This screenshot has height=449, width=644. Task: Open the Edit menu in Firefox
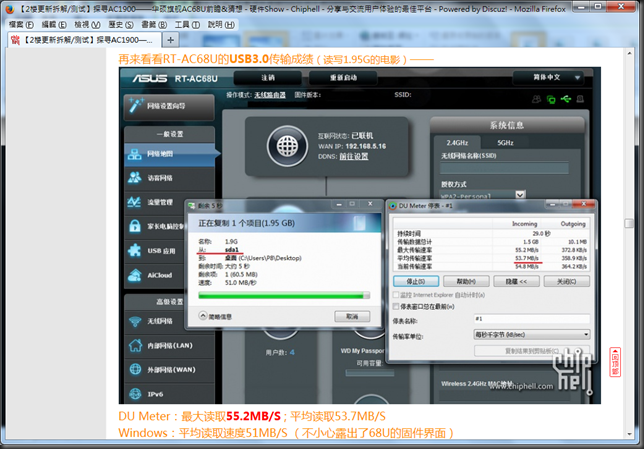[54, 25]
